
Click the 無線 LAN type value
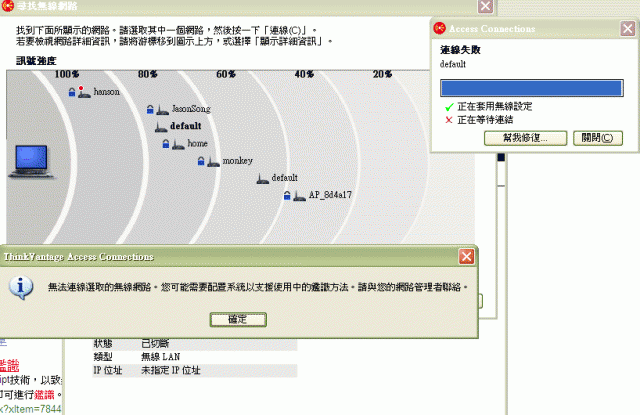[x=160, y=357]
